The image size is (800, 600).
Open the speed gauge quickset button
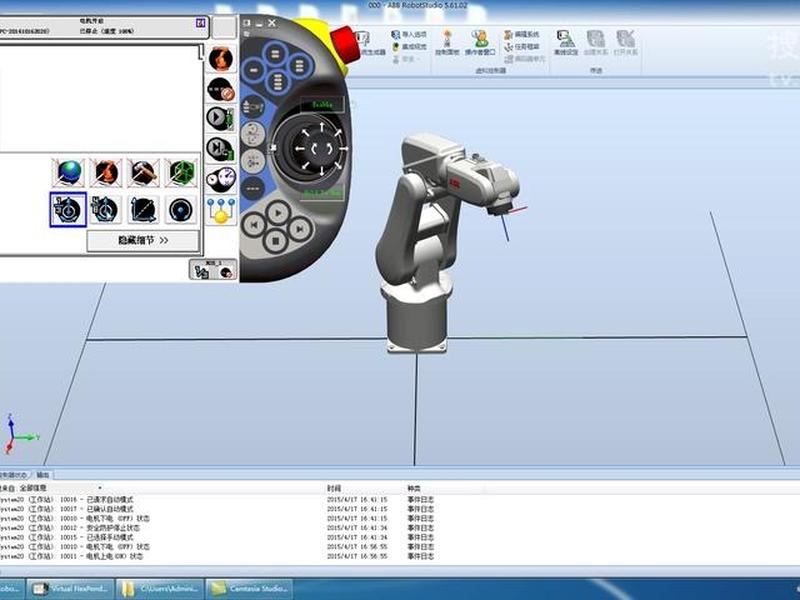tap(221, 179)
